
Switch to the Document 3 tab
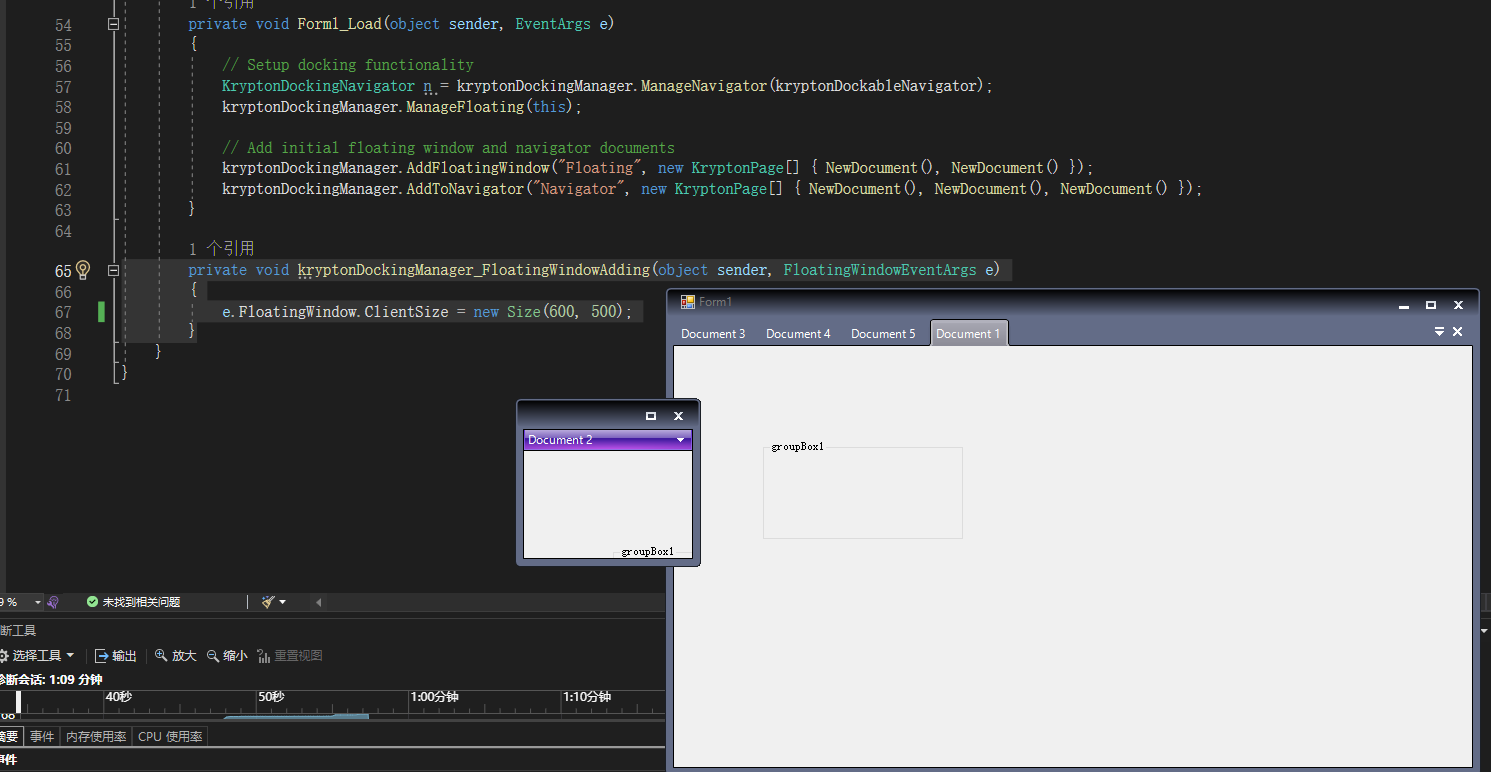pos(713,333)
